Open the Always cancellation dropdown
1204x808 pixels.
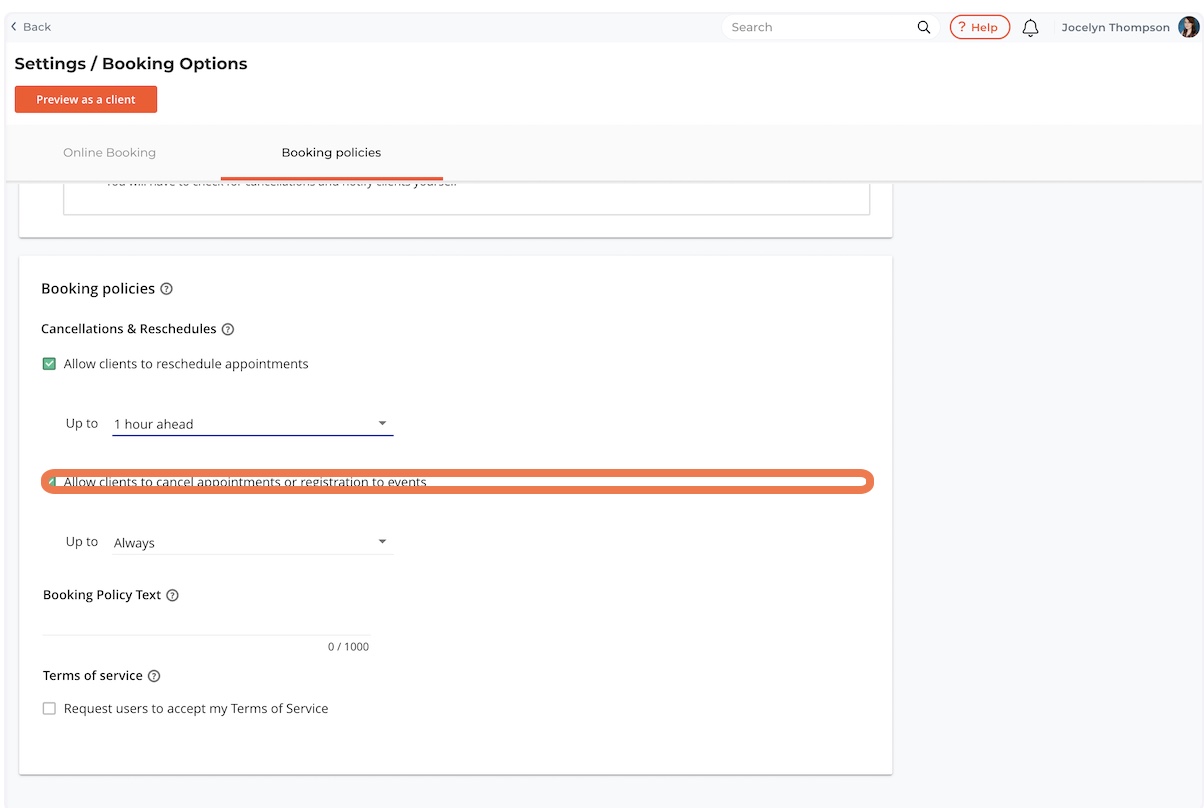[252, 543]
